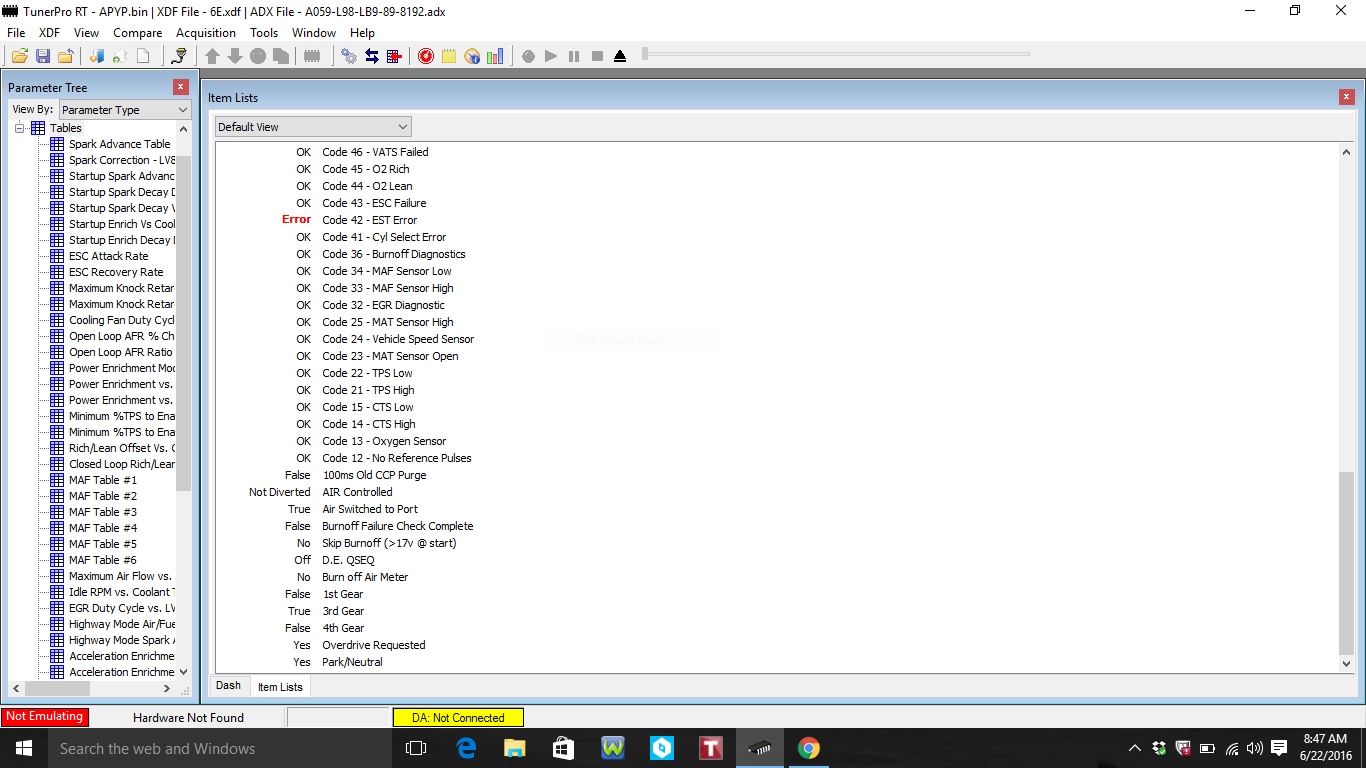Open the Acquisition menu
Viewport: 1366px width, 768px height.
205,33
